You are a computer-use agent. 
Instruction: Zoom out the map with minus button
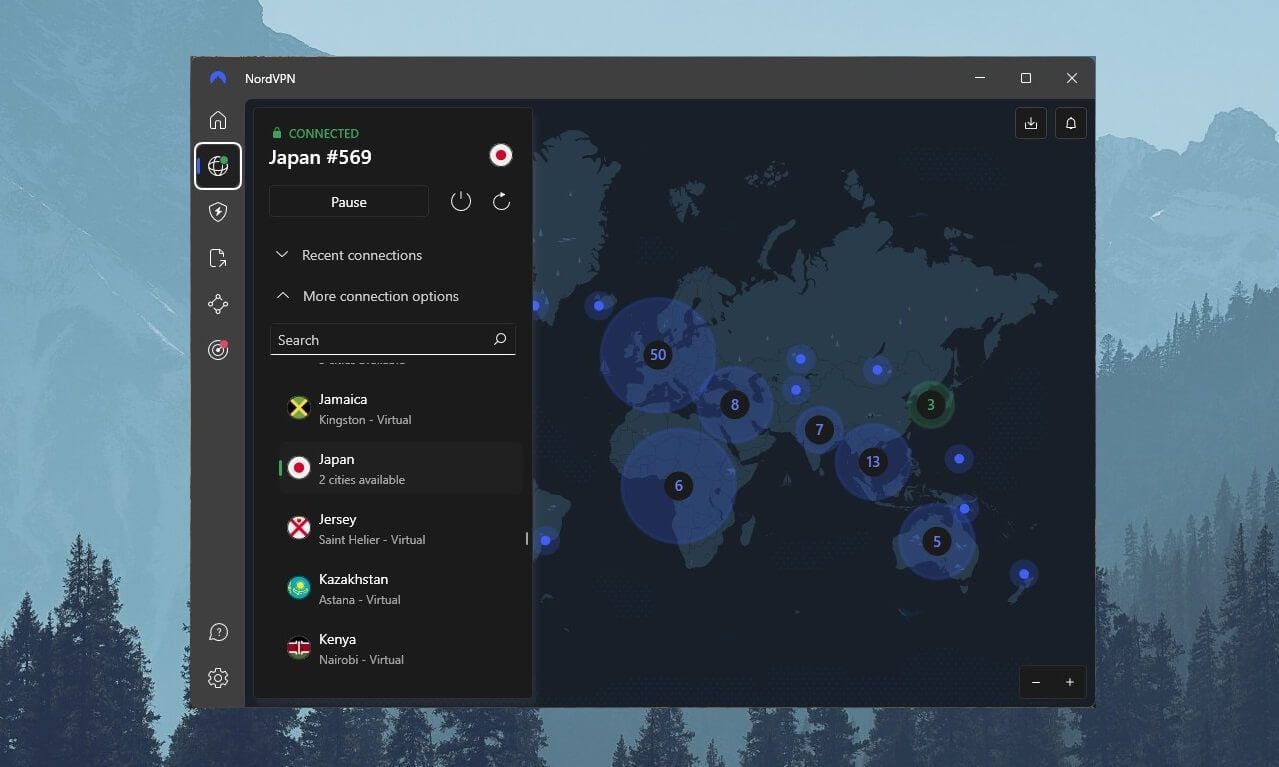(1036, 682)
